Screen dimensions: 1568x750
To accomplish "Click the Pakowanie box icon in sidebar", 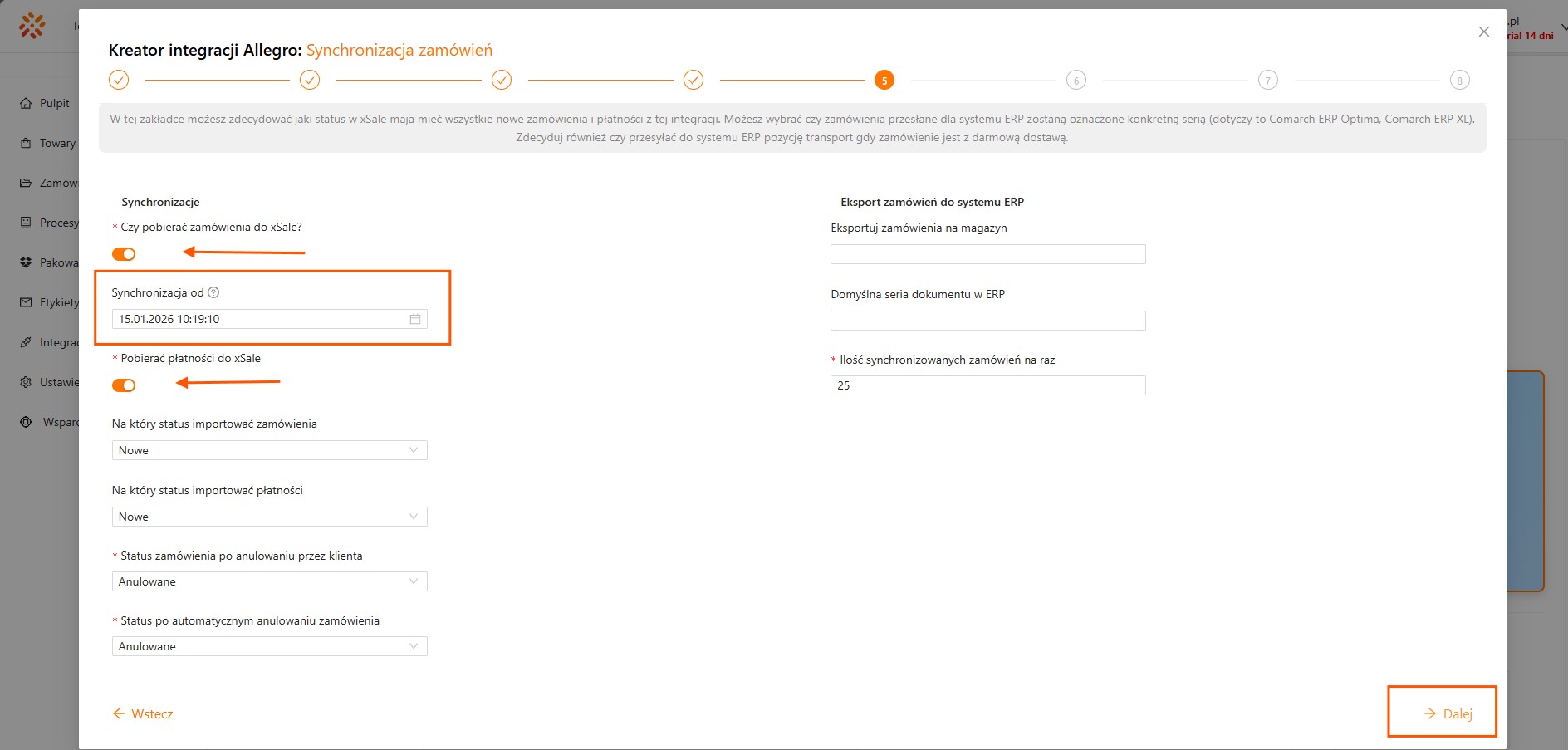I will click(26, 262).
